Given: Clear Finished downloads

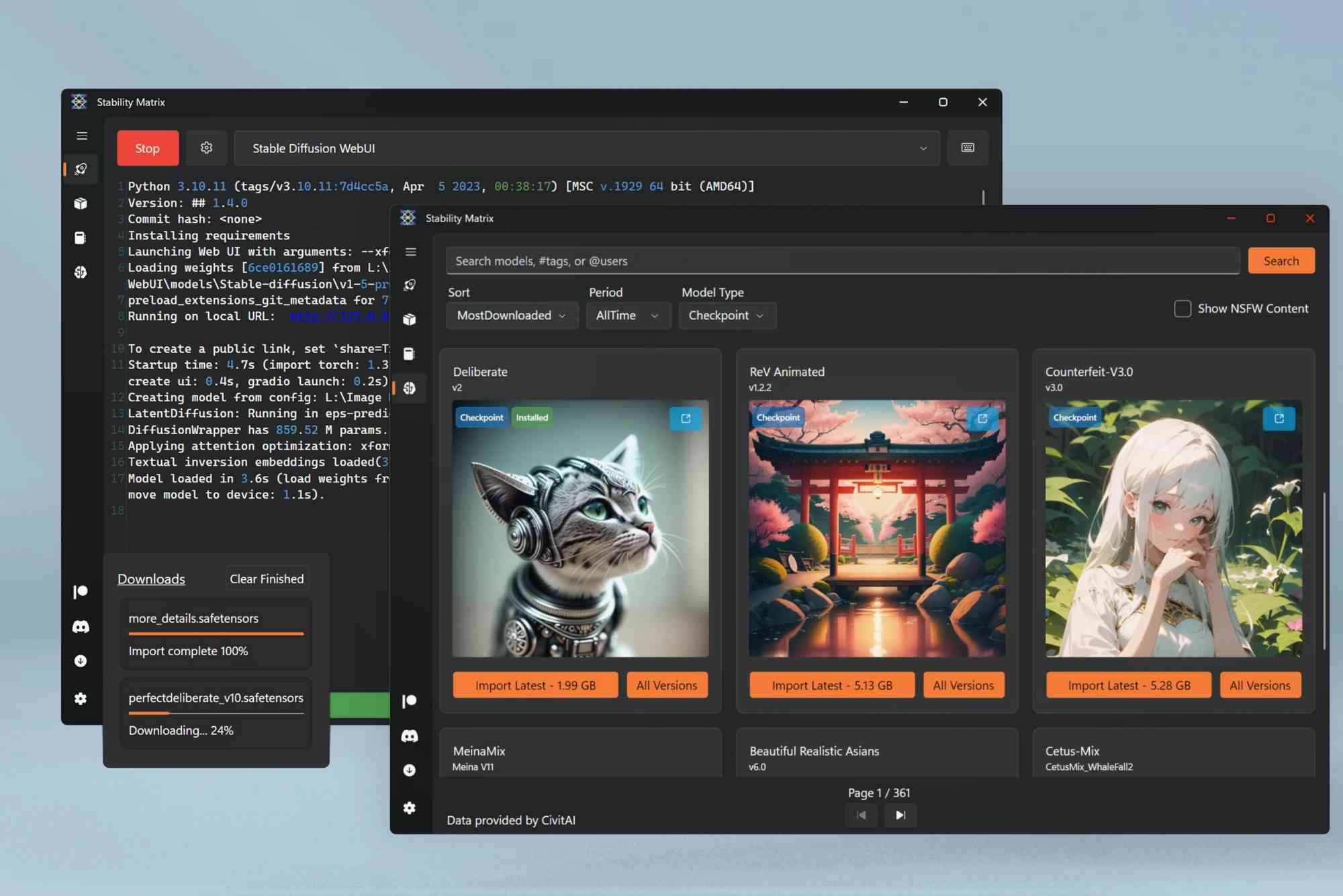Looking at the screenshot, I should pyautogui.click(x=267, y=579).
